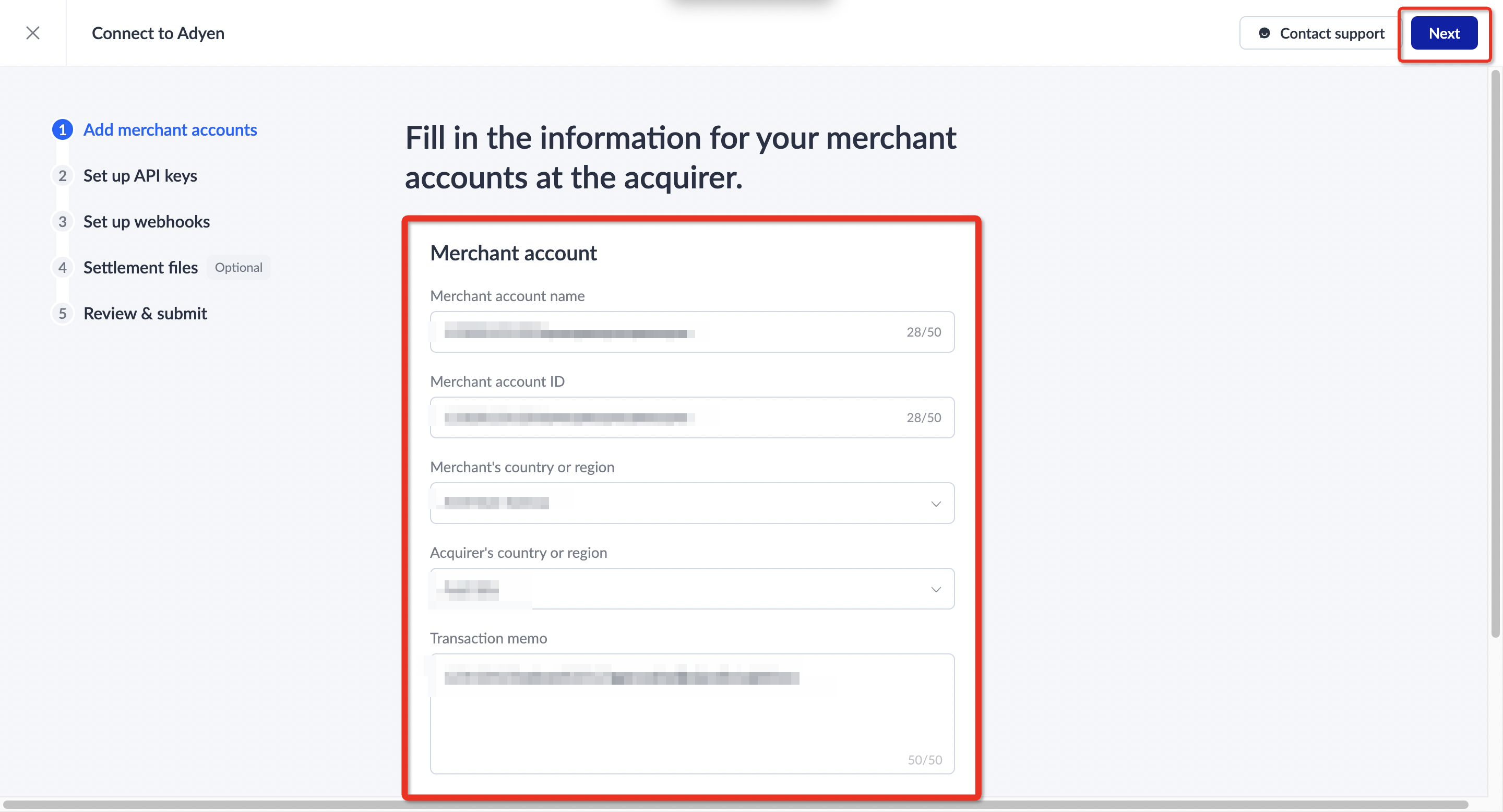Click step 5 number circle
Image resolution: width=1503 pixels, height=812 pixels.
(x=63, y=314)
